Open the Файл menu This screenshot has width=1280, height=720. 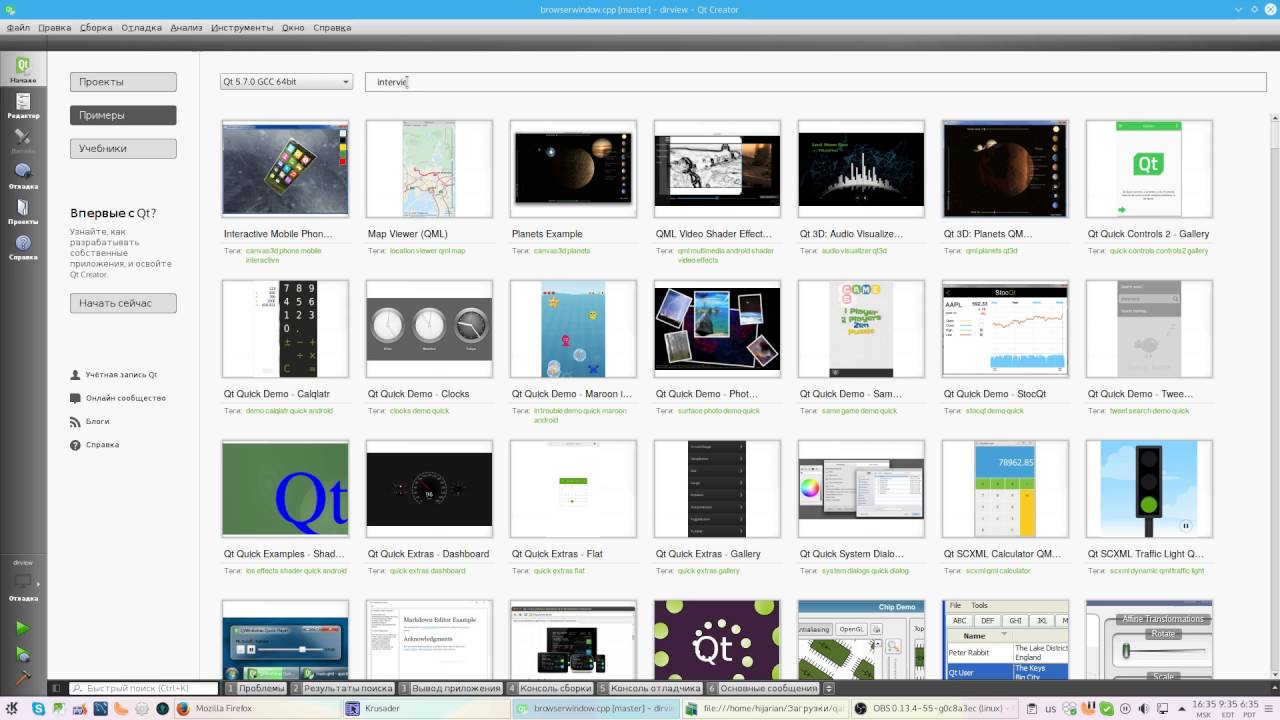(x=18, y=28)
